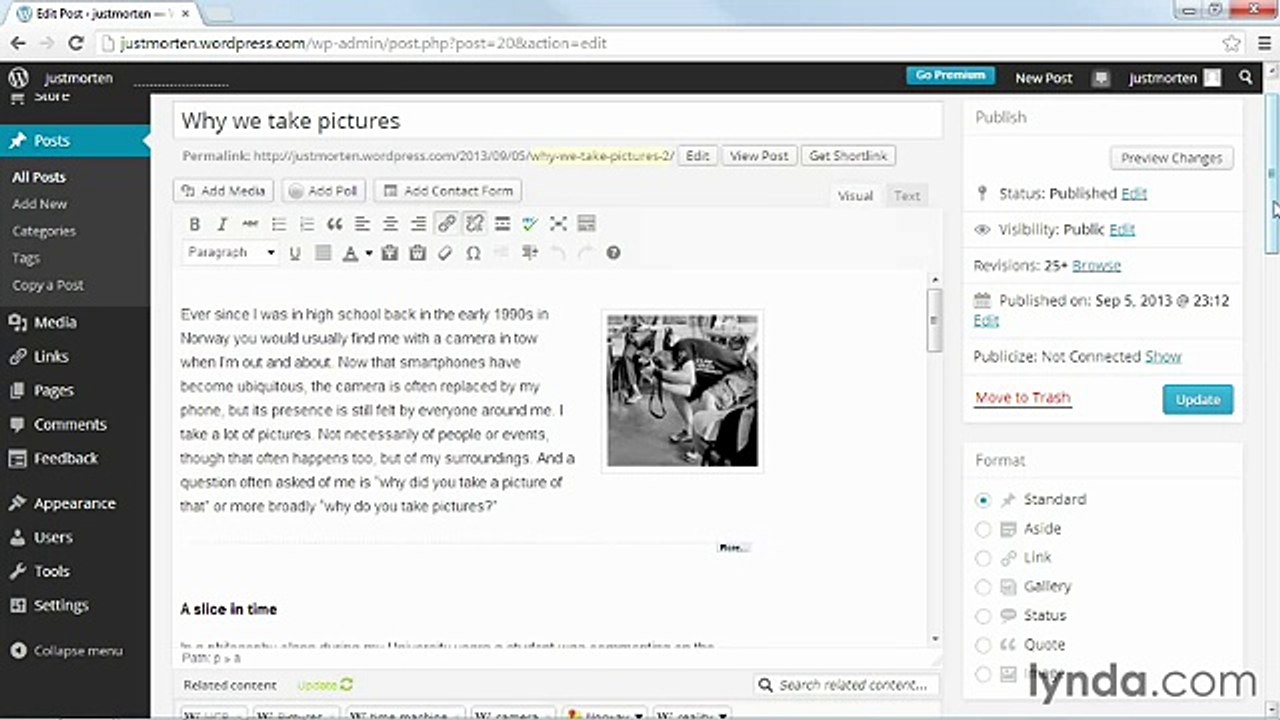Browse post revisions link
This screenshot has width=1280, height=720.
pyautogui.click(x=1096, y=265)
